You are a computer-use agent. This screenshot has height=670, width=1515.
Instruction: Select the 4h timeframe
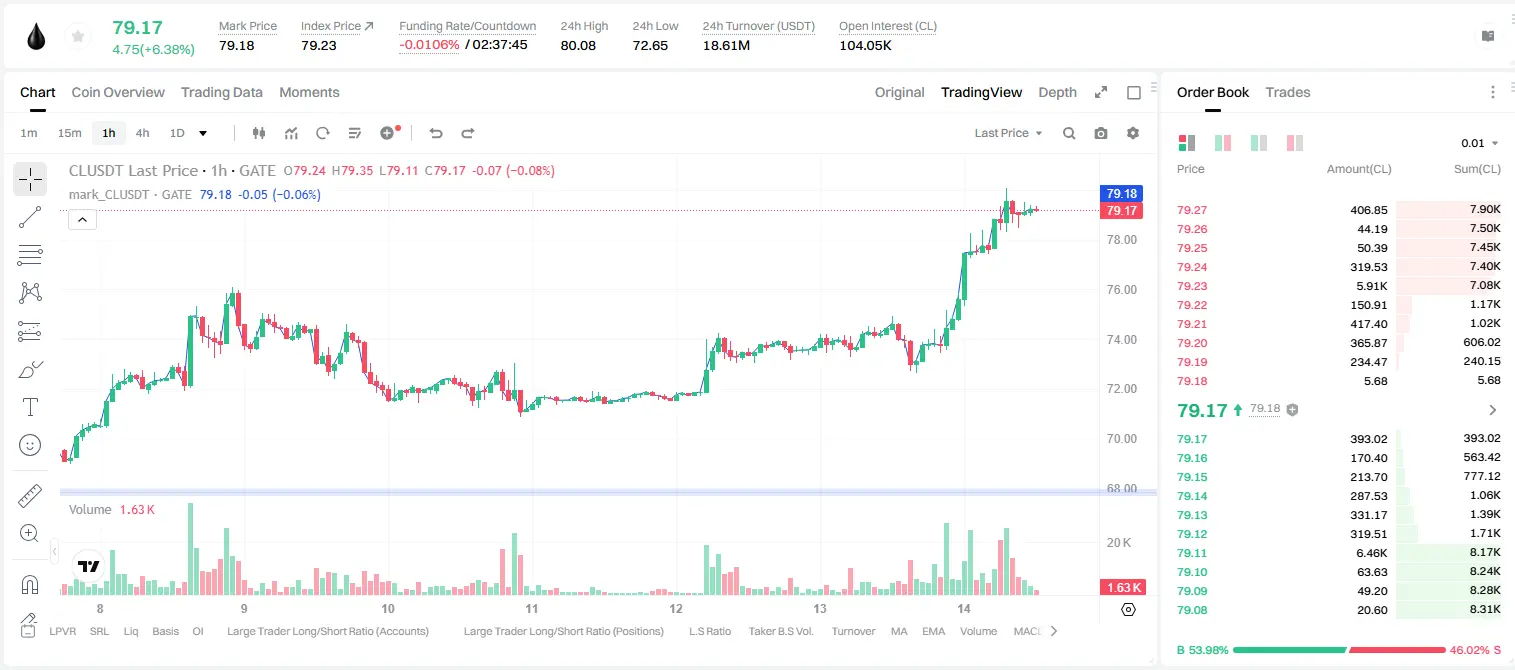pos(142,133)
